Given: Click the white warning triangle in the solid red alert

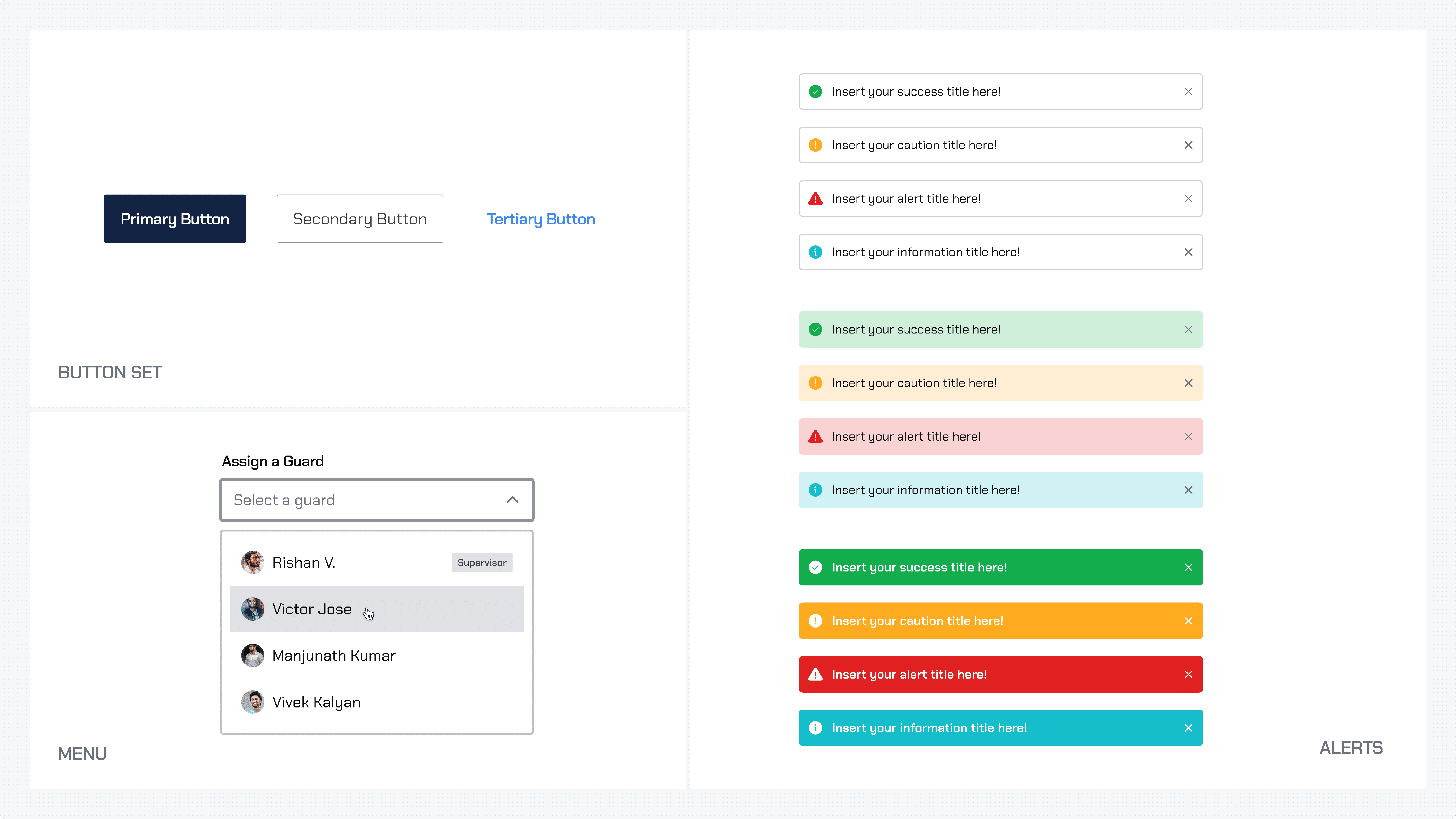Looking at the screenshot, I should [x=815, y=674].
